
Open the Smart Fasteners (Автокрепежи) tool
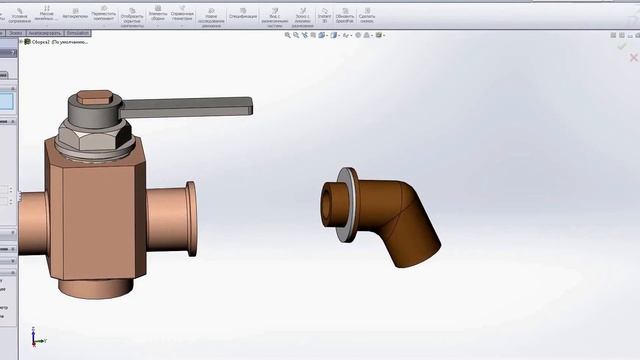75,14
